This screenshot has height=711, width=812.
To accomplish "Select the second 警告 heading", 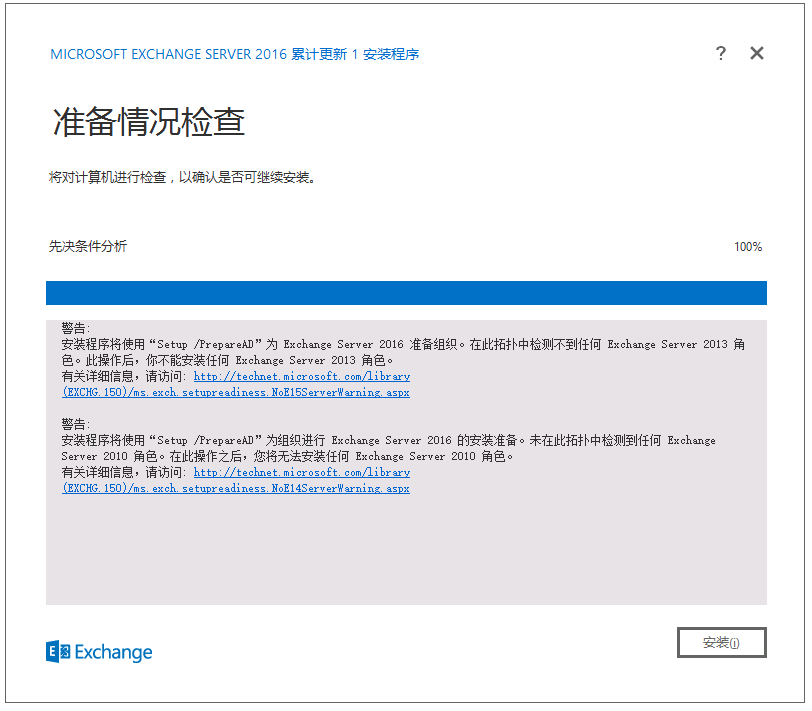I will (75, 424).
